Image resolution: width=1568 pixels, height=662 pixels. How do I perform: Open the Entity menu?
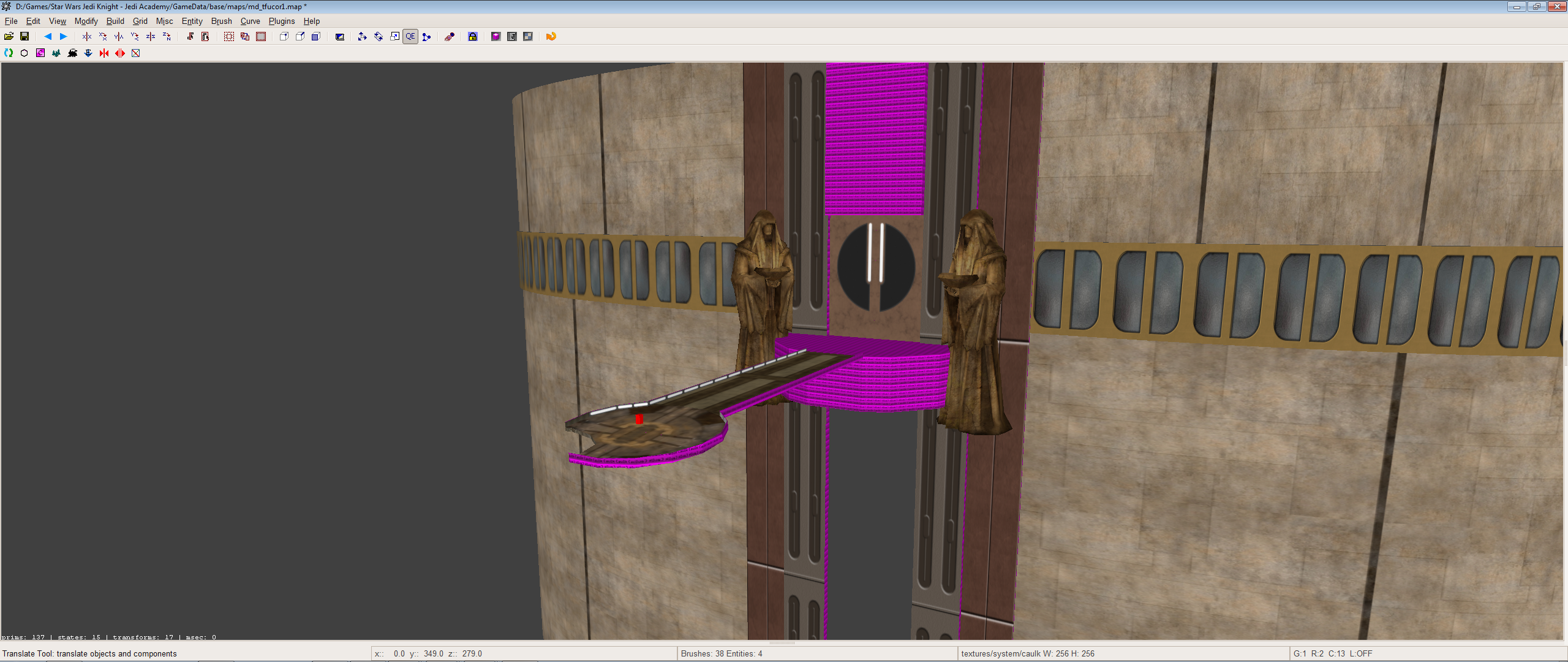click(x=192, y=21)
